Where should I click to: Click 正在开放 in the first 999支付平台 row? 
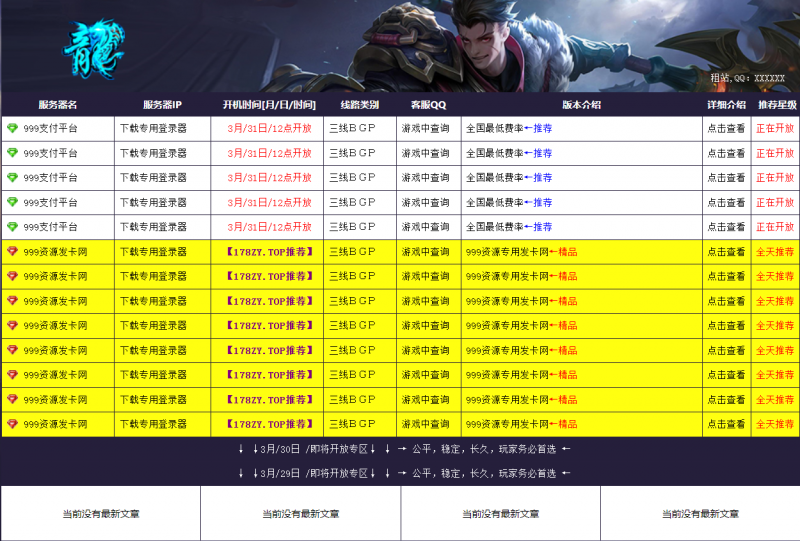pos(775,128)
